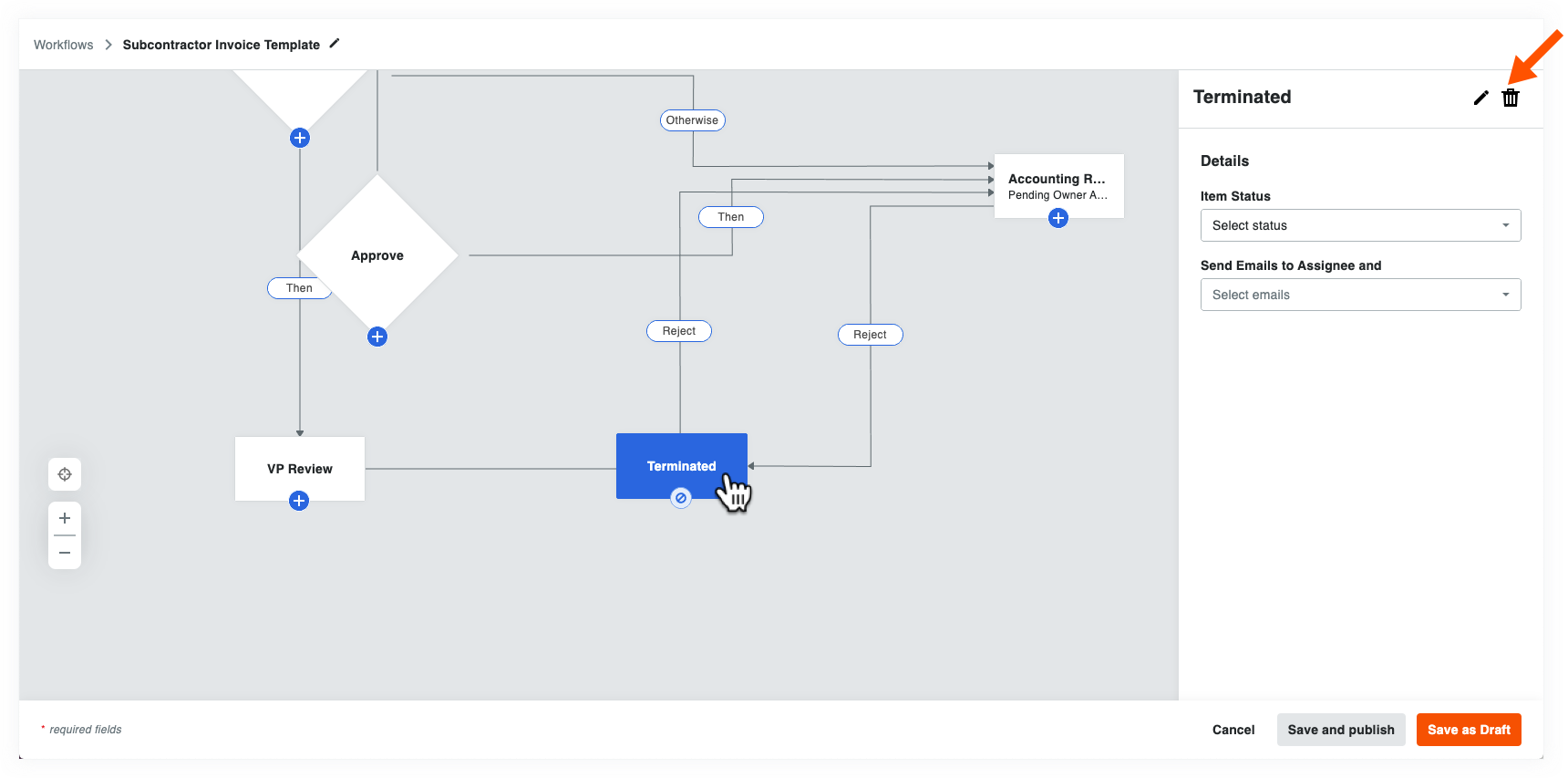Click the Otherwise condition label

pos(692,120)
